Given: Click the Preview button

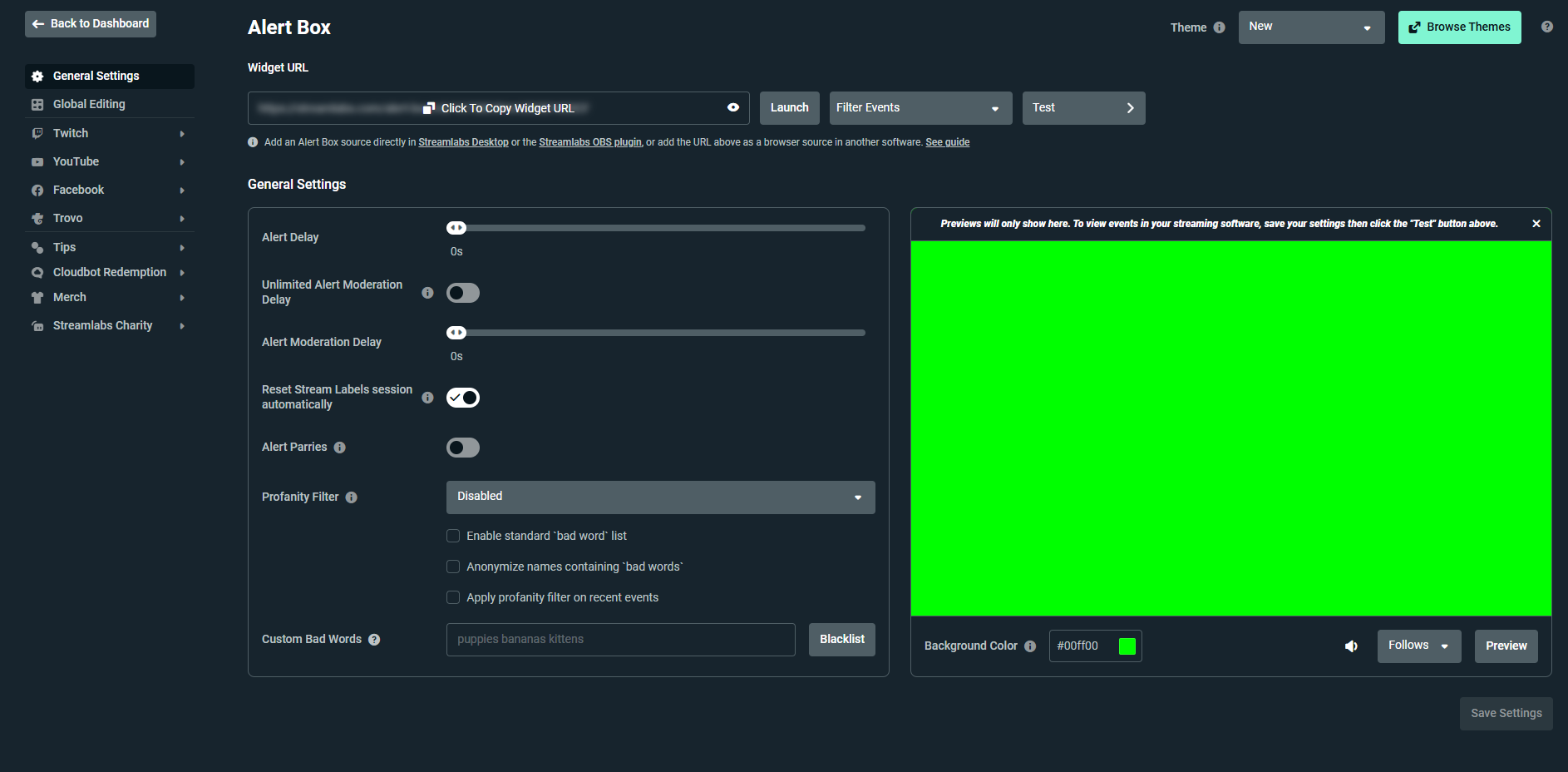Looking at the screenshot, I should click(x=1506, y=646).
